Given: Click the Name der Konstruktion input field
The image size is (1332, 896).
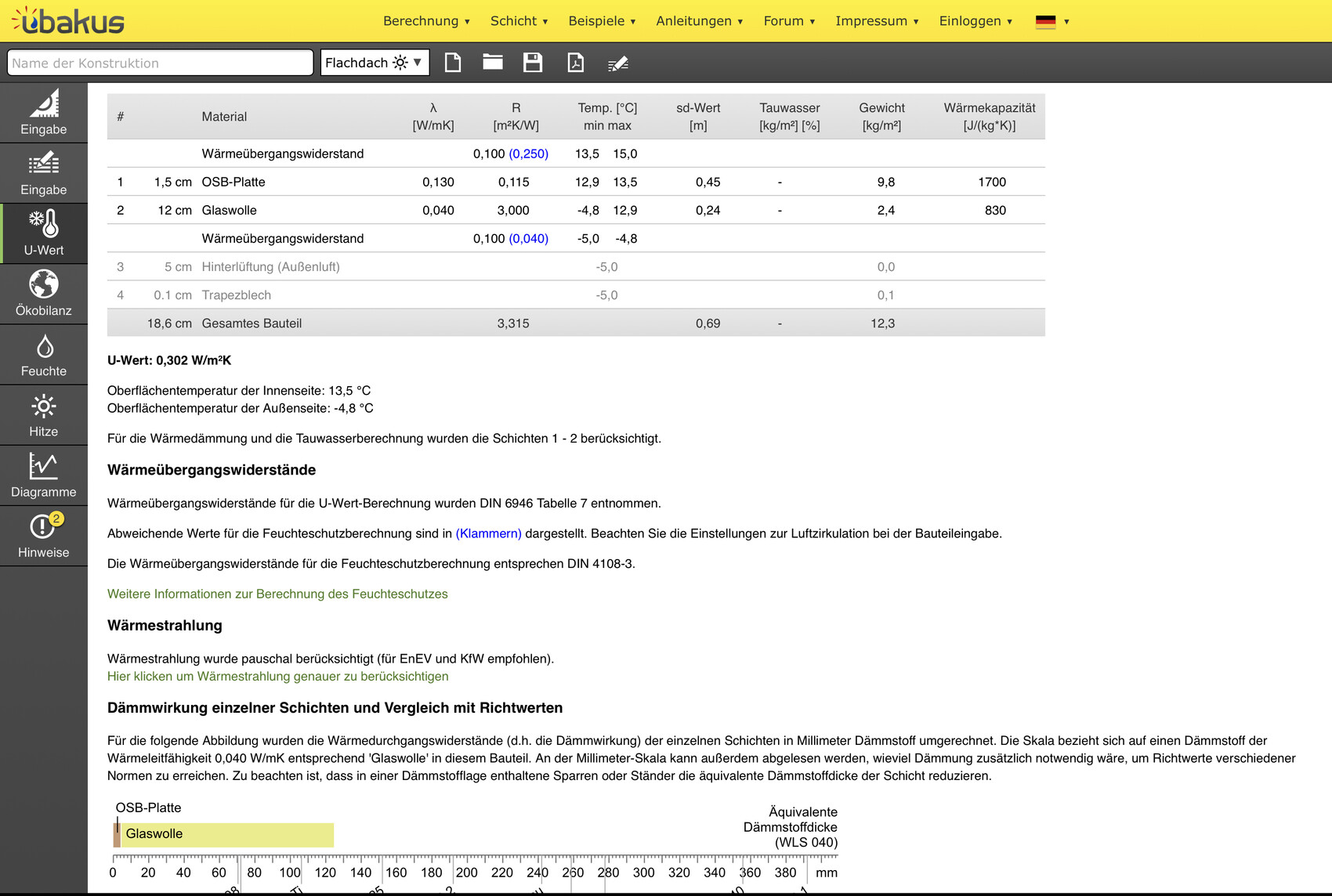Looking at the screenshot, I should point(160,63).
